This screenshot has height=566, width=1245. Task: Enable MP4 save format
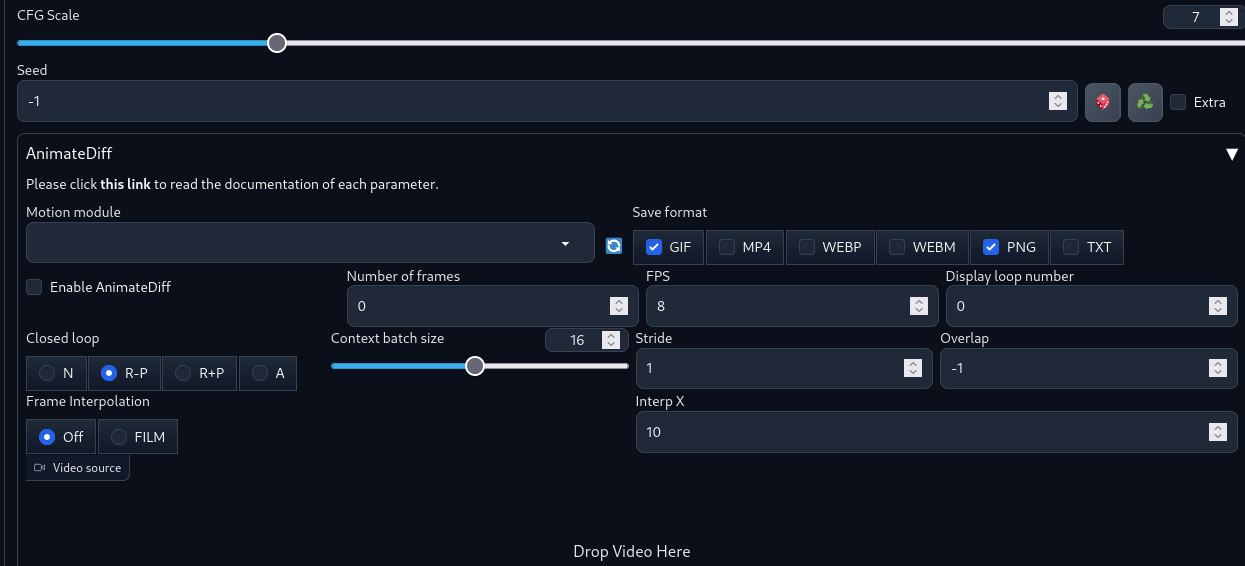coord(727,247)
